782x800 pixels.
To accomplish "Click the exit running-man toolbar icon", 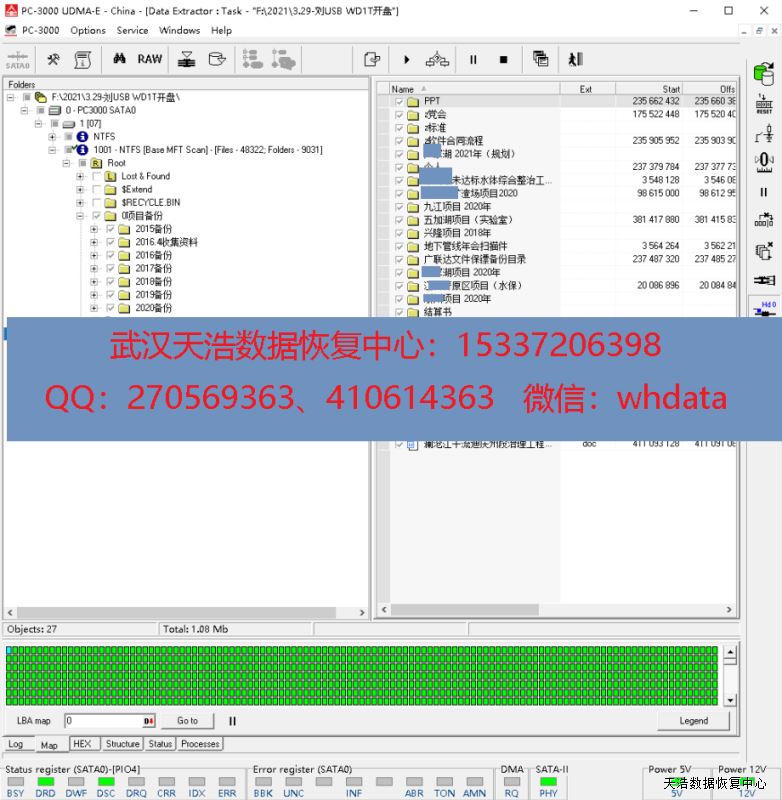I will [x=575, y=59].
